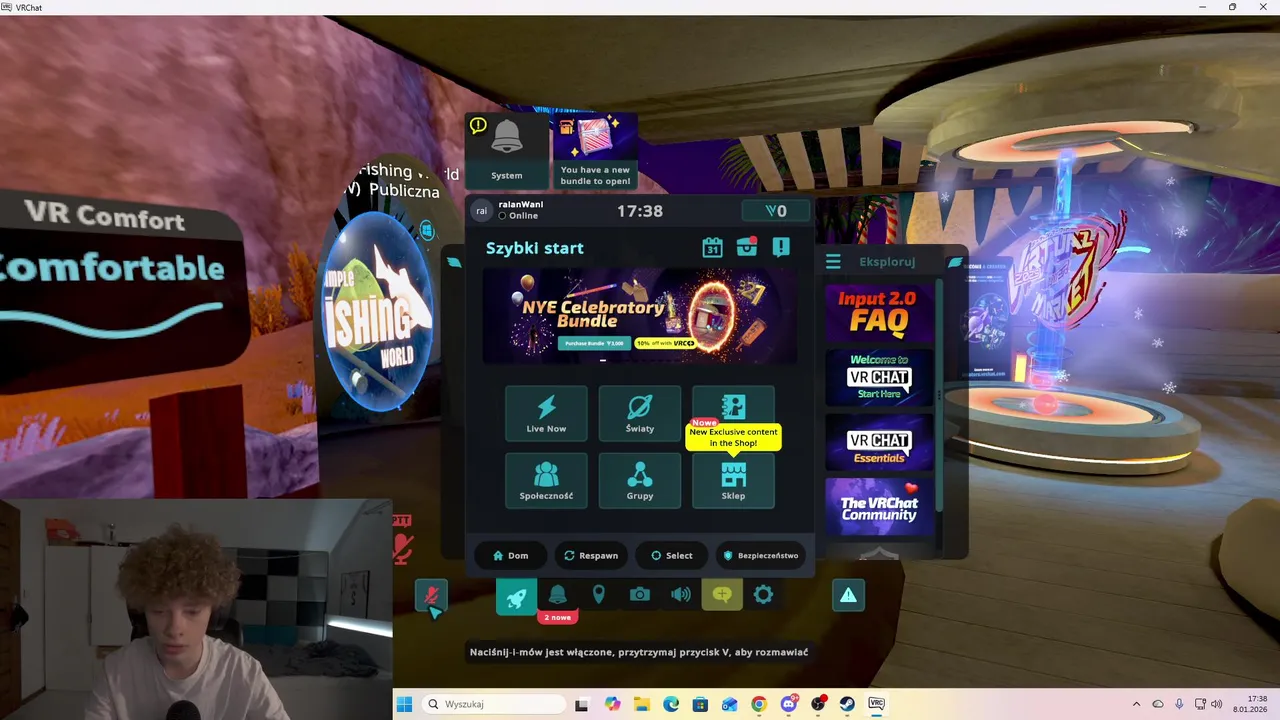1280x720 pixels.
Task: Open the yellow chat plus bubble tab
Action: pyautogui.click(x=722, y=595)
